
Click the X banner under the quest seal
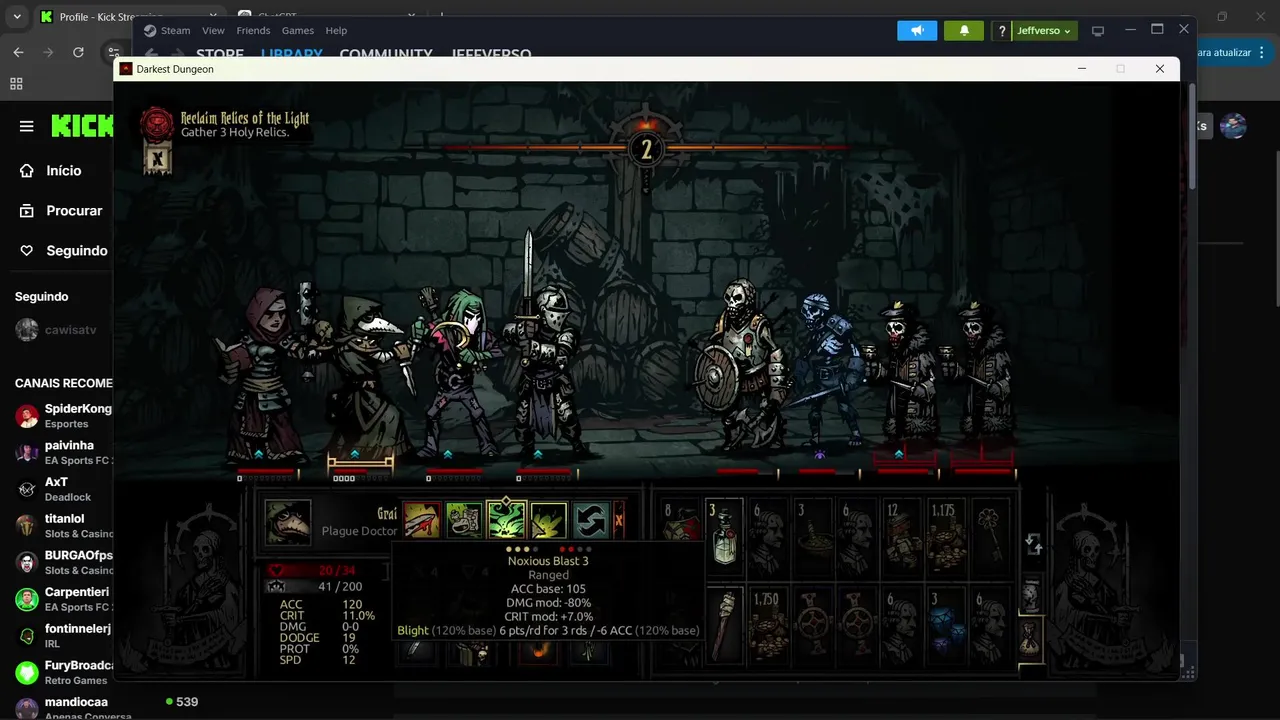coord(157,158)
